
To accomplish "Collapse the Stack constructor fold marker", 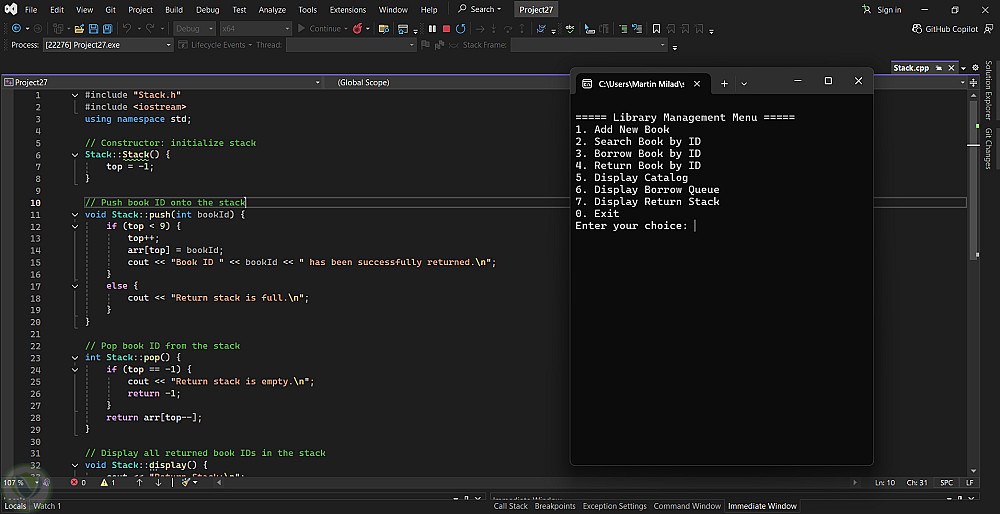I will [x=75, y=155].
